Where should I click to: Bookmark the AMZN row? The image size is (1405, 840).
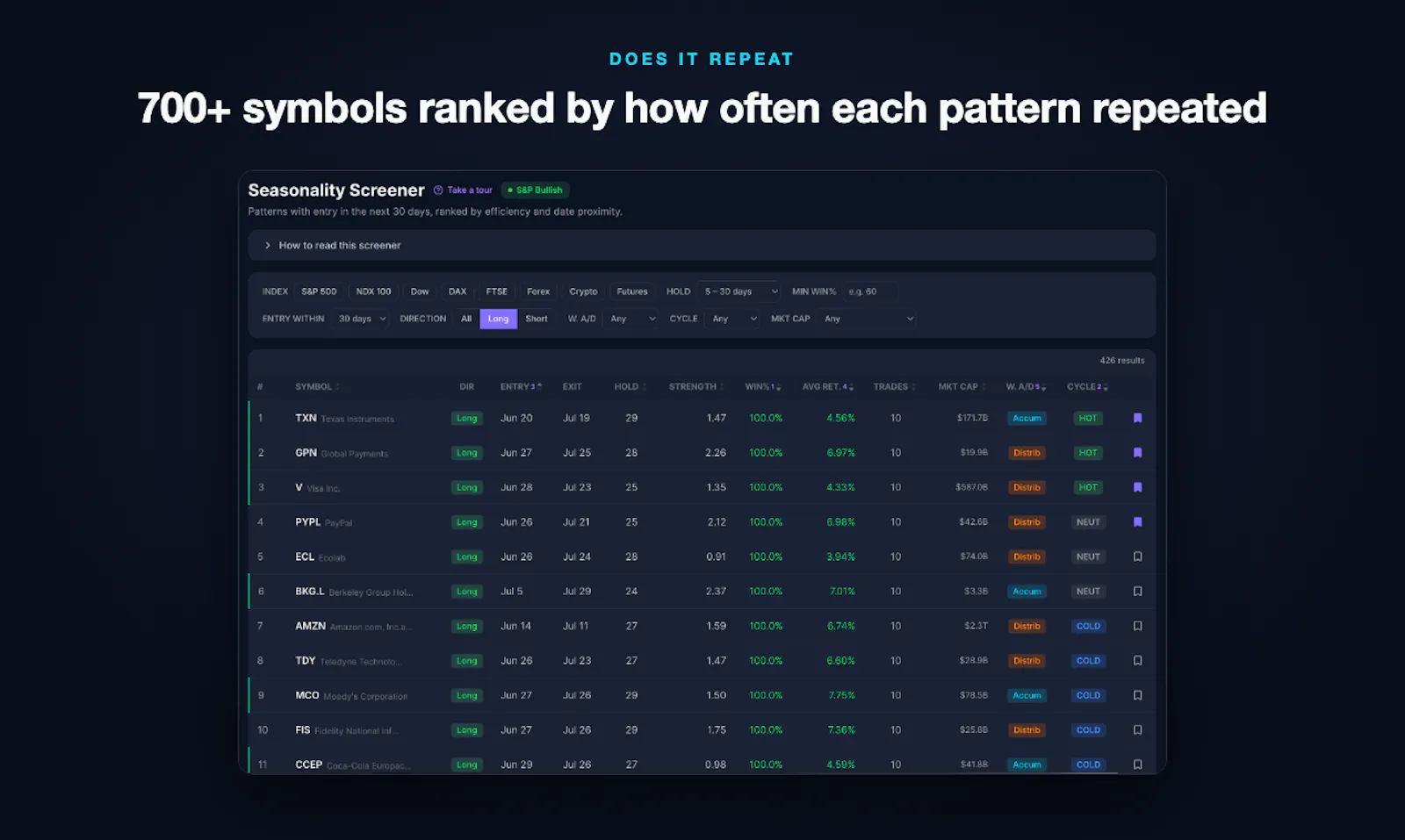pyautogui.click(x=1137, y=626)
